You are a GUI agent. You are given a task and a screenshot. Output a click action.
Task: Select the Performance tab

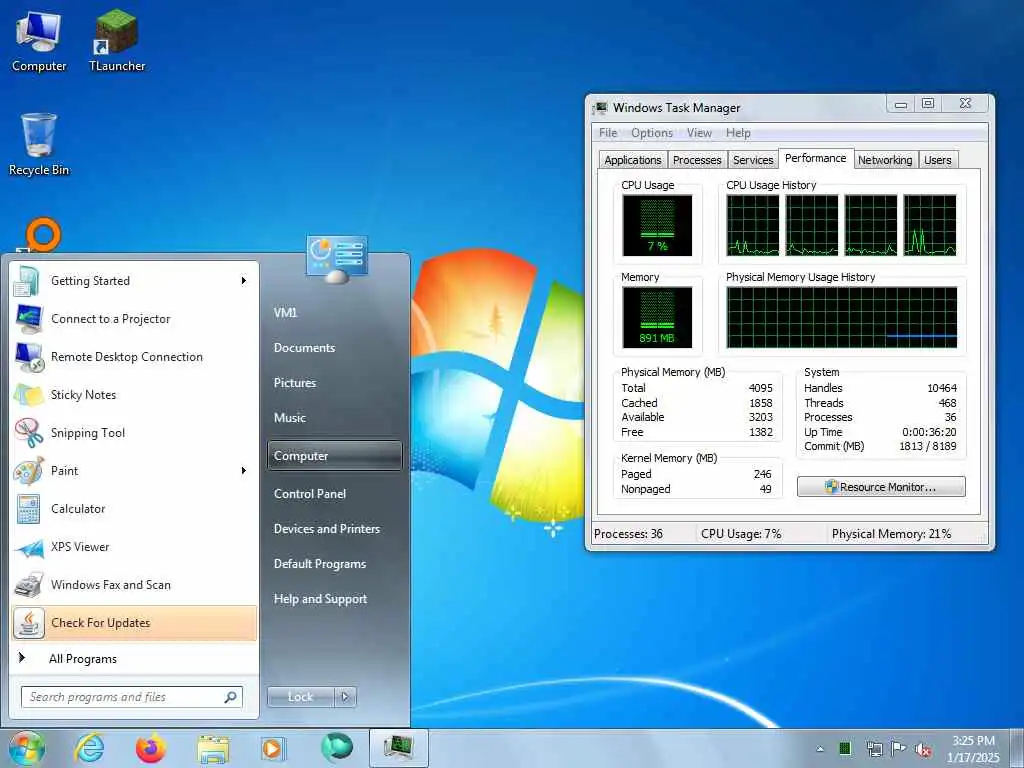point(816,158)
